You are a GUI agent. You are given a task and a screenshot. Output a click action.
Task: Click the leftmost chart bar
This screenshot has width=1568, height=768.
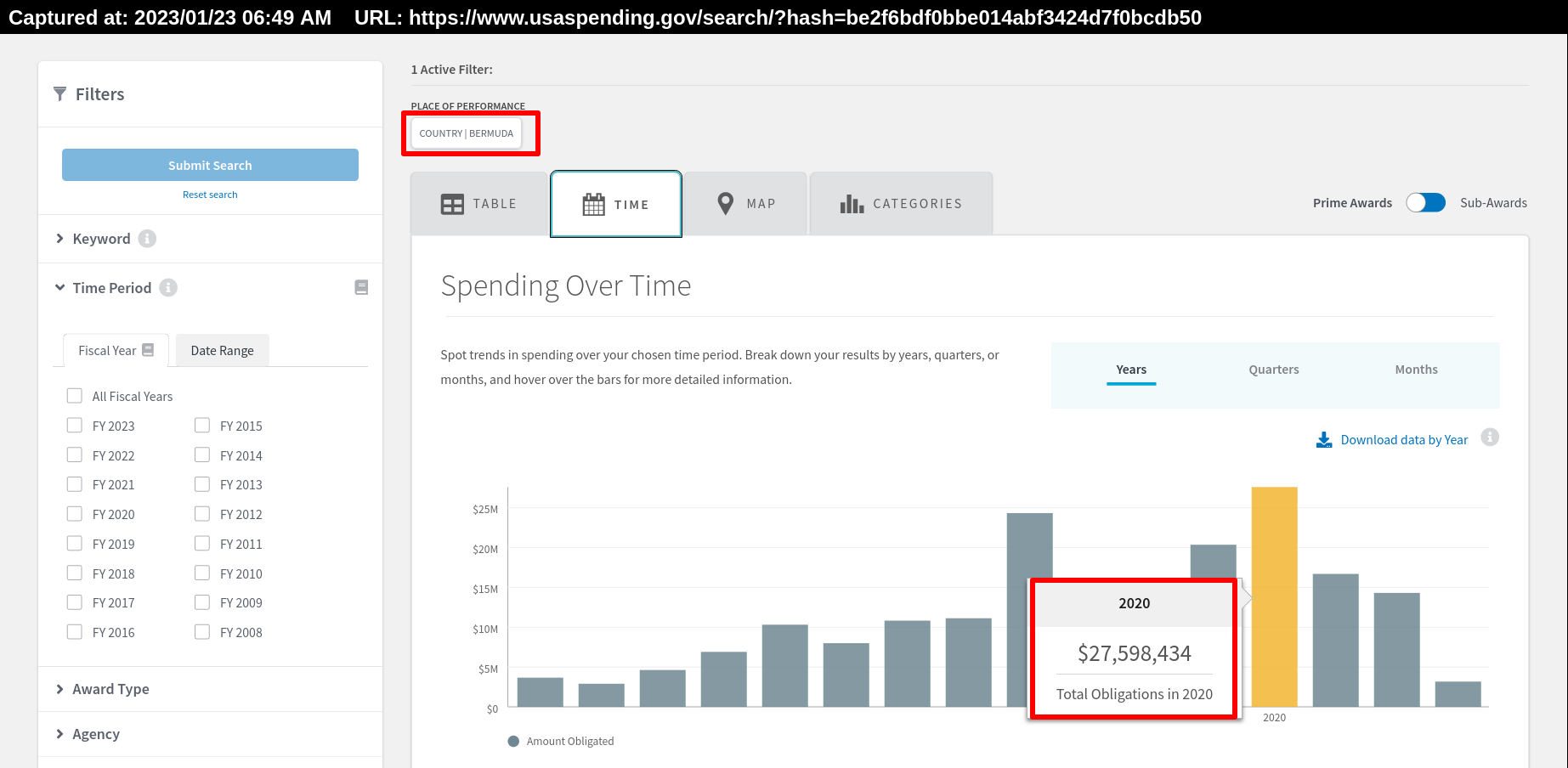pos(541,692)
